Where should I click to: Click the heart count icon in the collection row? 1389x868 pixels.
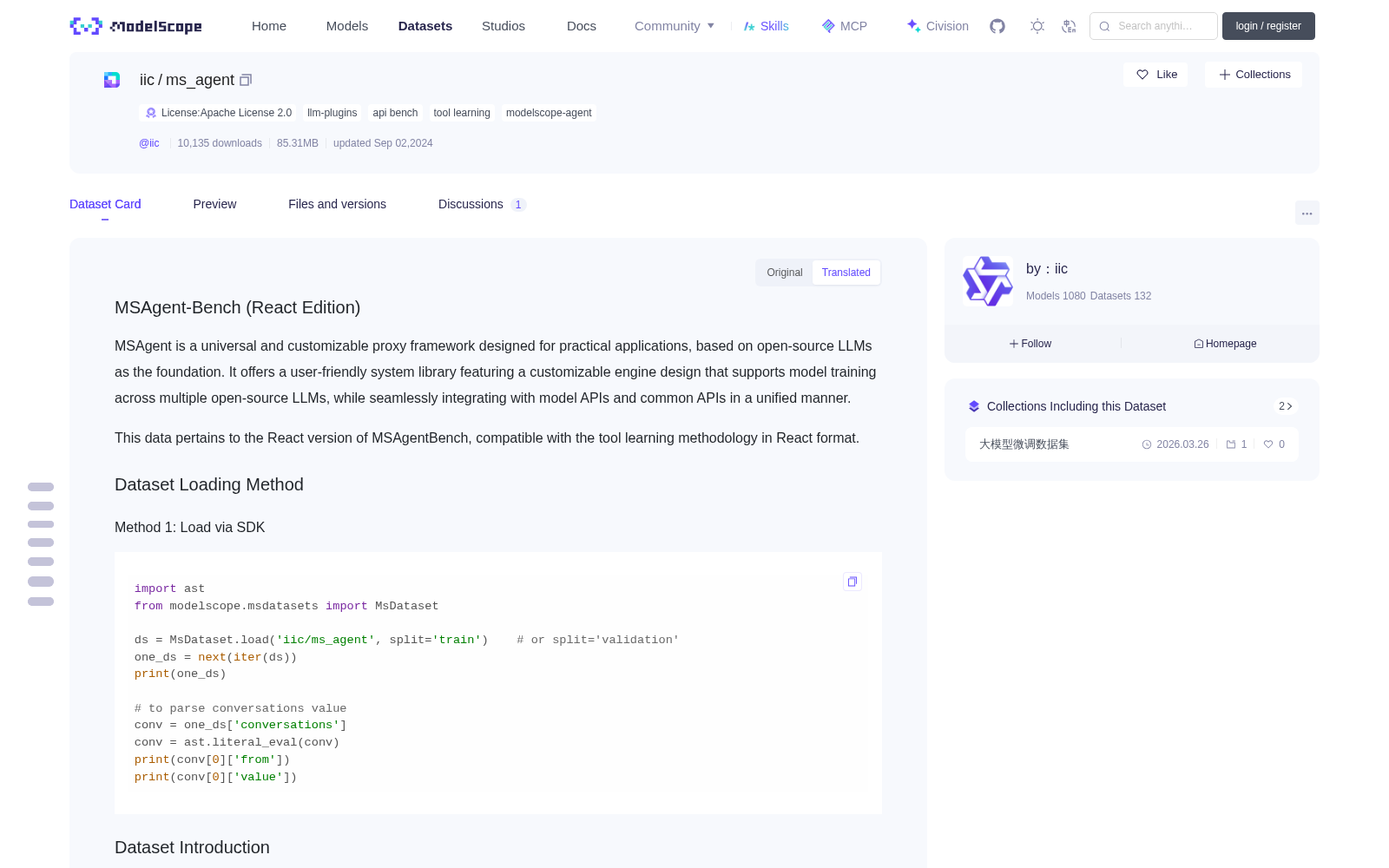coord(1268,444)
